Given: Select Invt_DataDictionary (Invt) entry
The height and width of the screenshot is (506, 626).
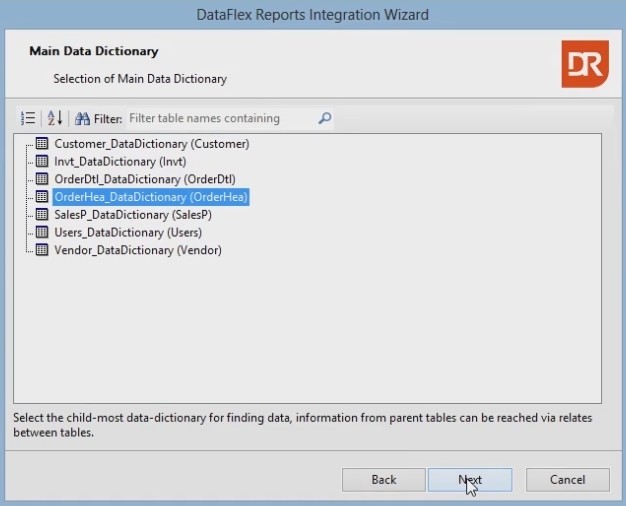Looking at the screenshot, I should tap(120, 161).
